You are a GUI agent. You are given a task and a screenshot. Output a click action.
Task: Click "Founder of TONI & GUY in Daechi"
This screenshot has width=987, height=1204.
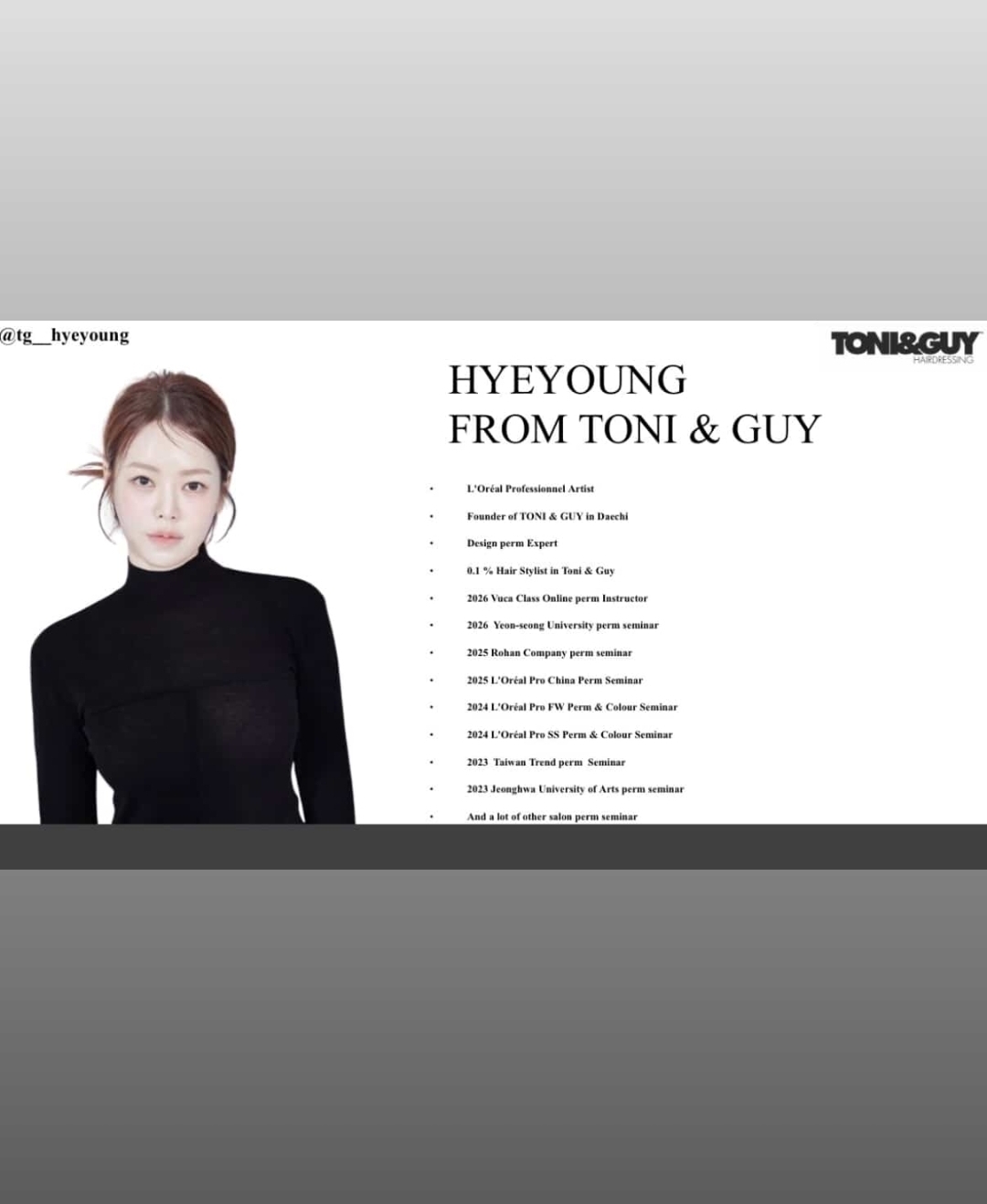point(547,516)
